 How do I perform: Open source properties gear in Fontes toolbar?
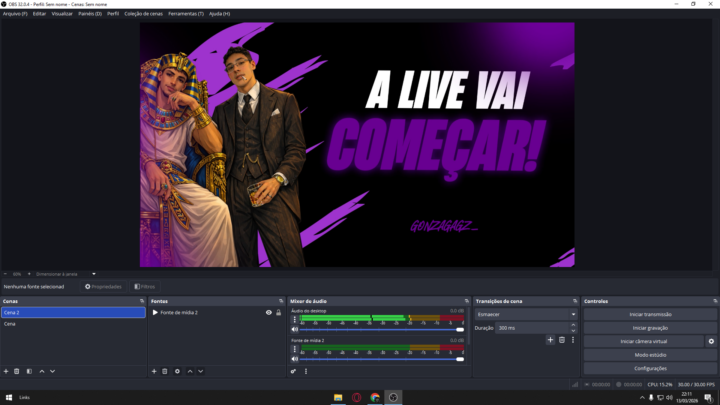tap(177, 371)
